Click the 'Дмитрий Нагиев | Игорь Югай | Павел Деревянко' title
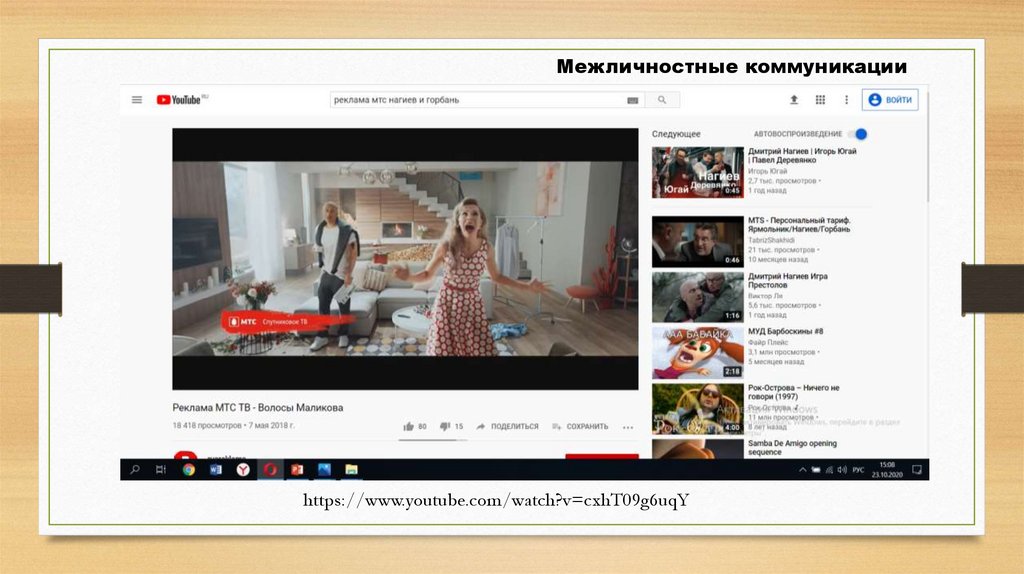 [x=802, y=155]
